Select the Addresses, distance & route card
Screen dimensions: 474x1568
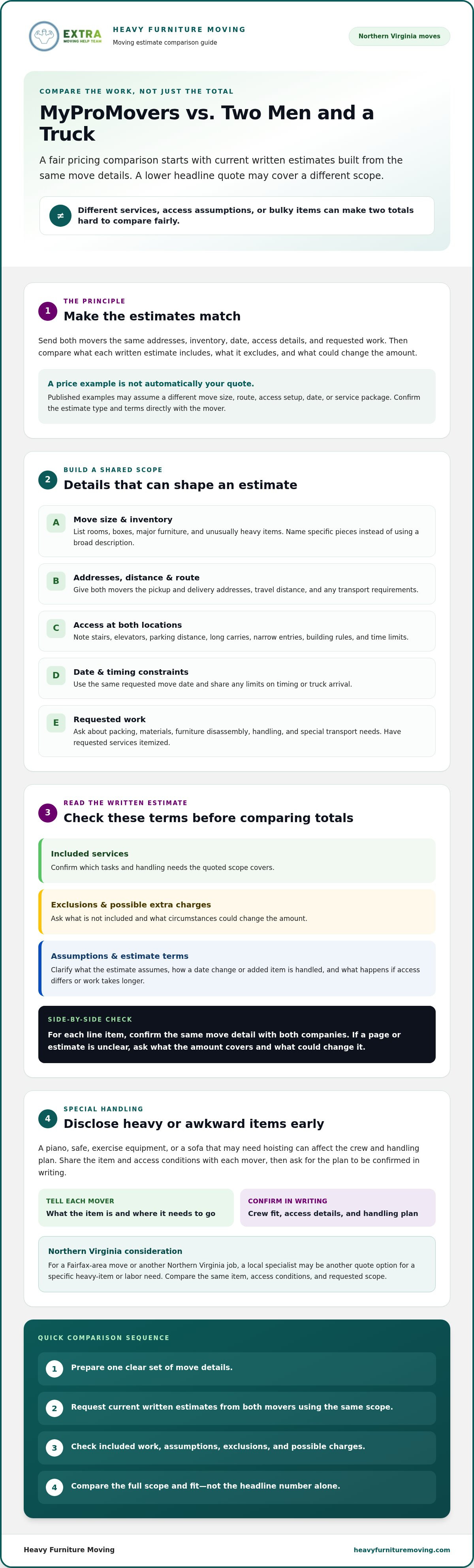[237, 584]
